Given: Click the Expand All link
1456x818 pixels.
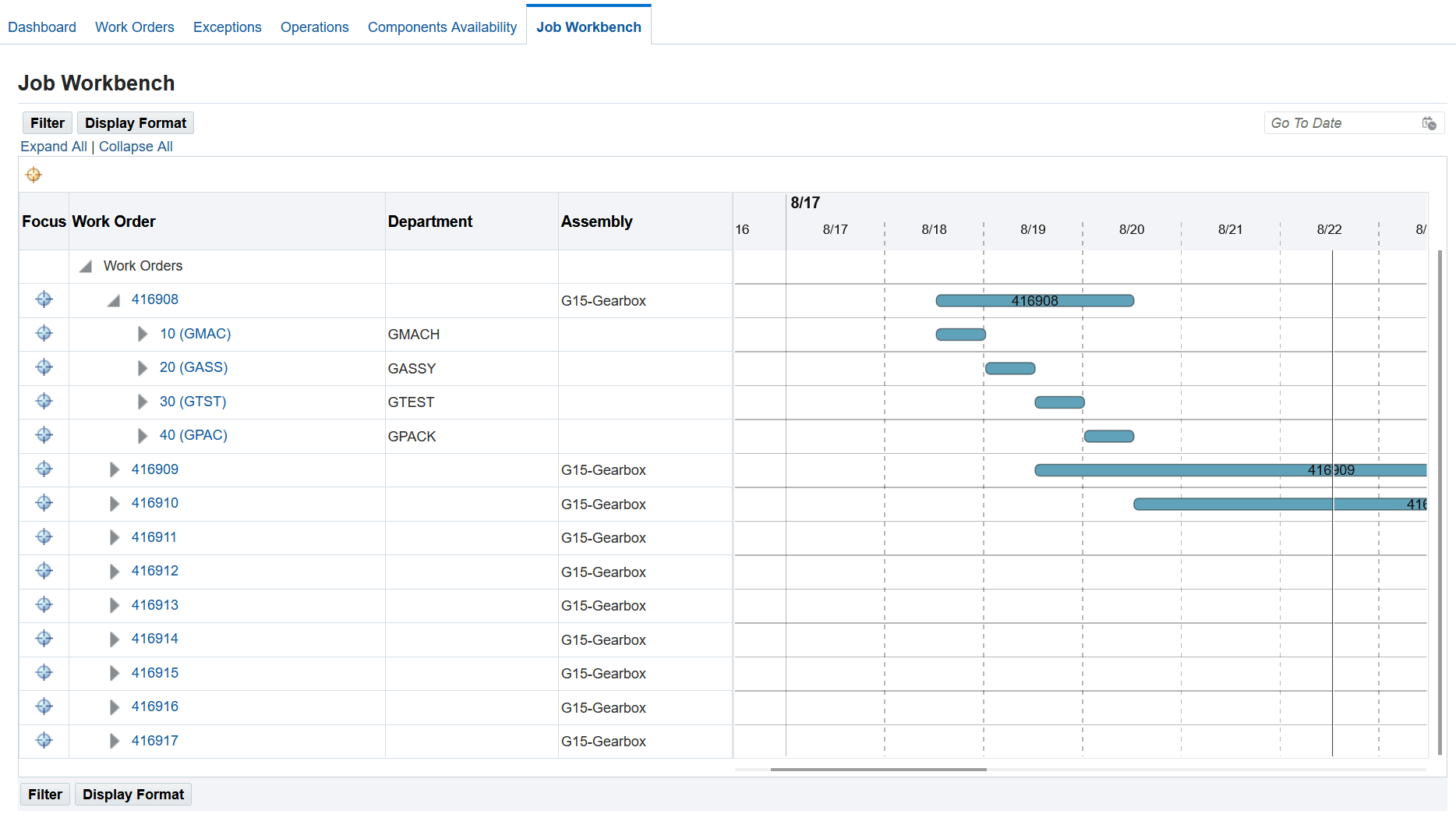Looking at the screenshot, I should [x=54, y=147].
